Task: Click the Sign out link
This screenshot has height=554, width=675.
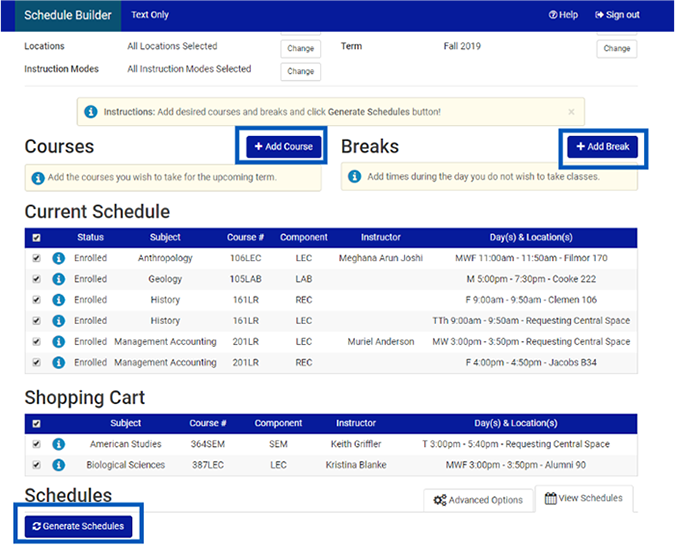Action: [617, 15]
